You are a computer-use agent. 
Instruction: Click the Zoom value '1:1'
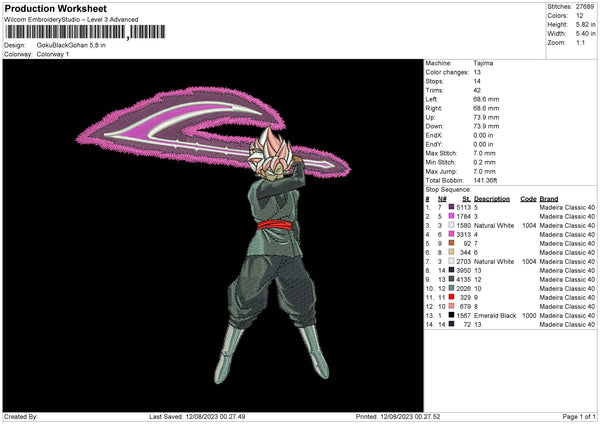(x=580, y=42)
